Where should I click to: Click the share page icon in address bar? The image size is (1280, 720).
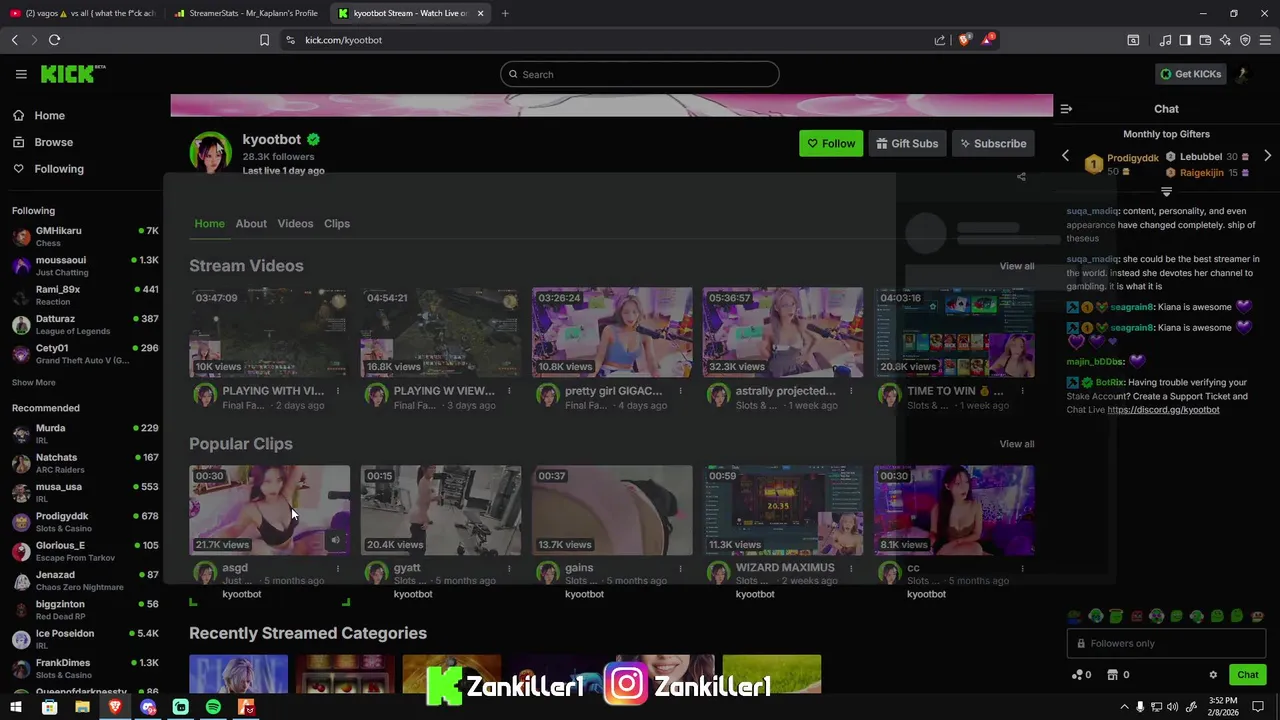(940, 40)
